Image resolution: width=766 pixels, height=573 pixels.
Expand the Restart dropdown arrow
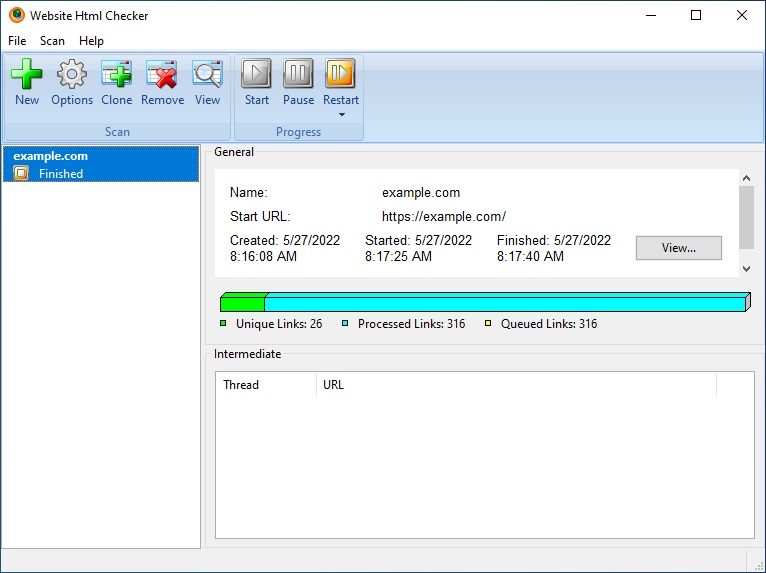coord(341,115)
